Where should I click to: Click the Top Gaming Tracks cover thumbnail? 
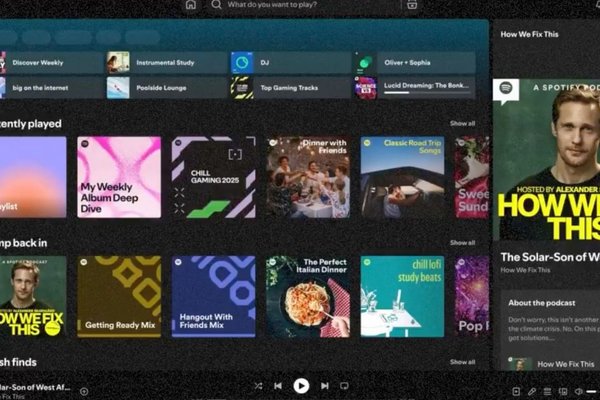point(242,88)
